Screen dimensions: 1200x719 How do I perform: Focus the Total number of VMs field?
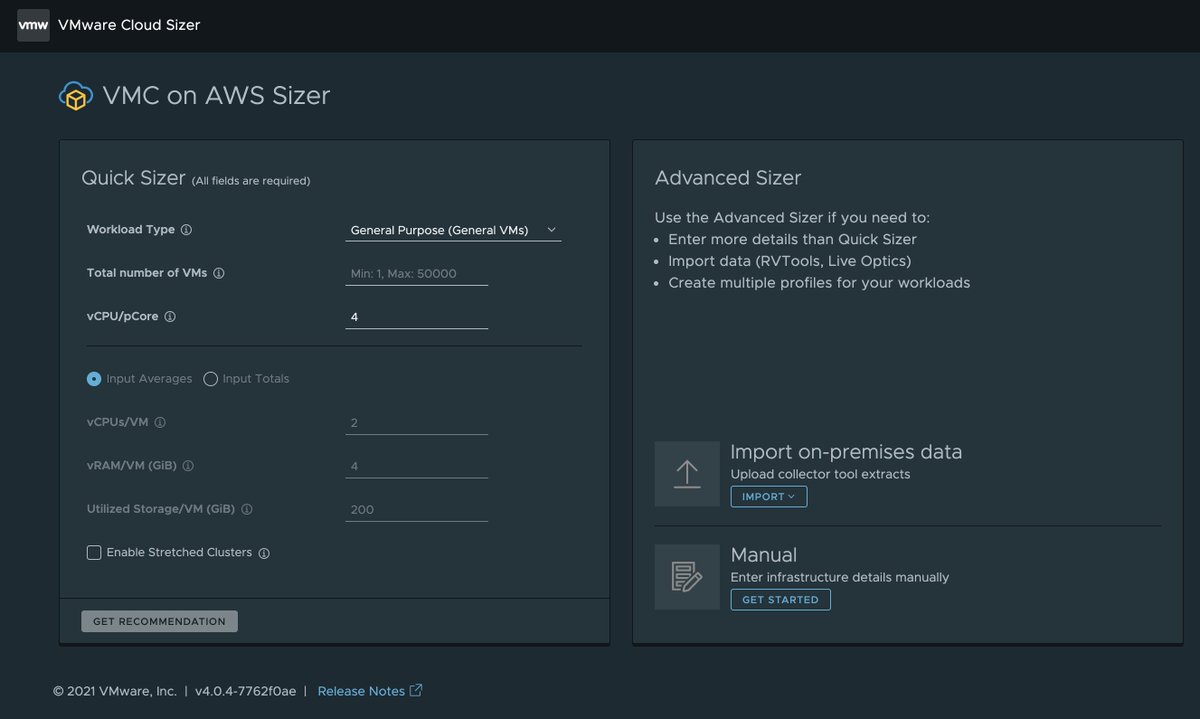[417, 273]
